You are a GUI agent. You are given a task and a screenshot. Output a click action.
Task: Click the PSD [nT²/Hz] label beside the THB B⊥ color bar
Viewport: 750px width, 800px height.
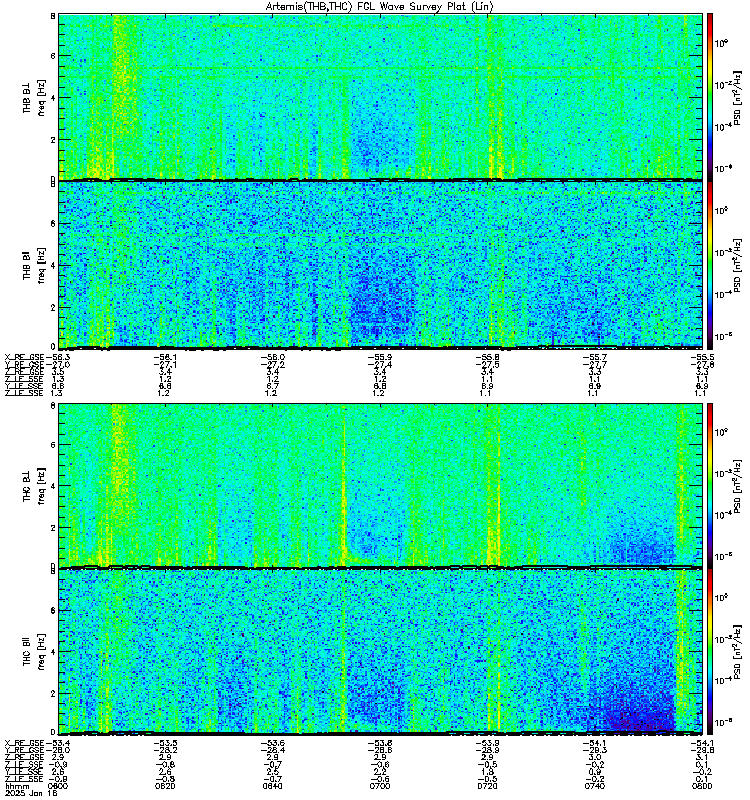(x=738, y=97)
